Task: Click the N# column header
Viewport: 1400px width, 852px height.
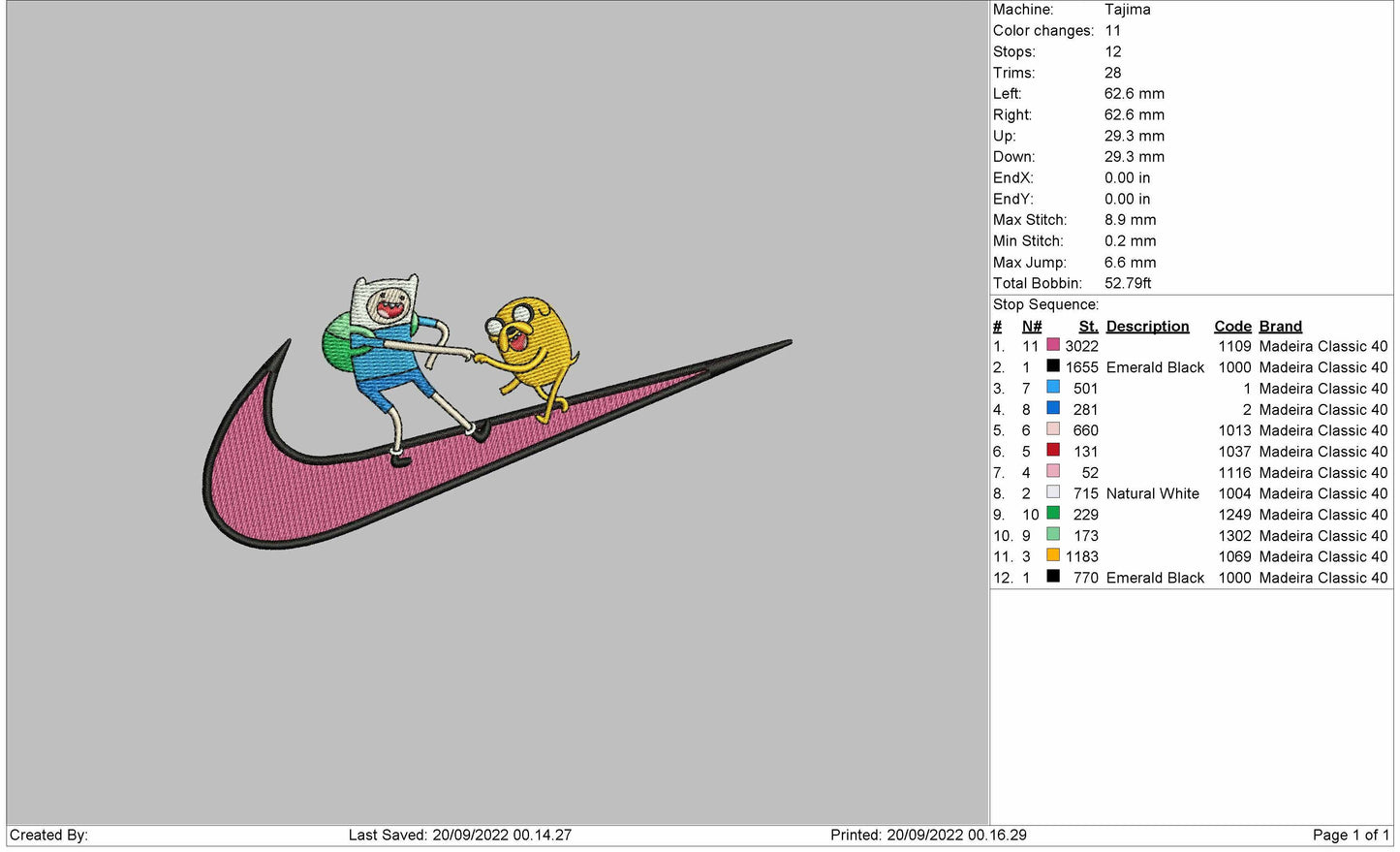Action: (1032, 327)
